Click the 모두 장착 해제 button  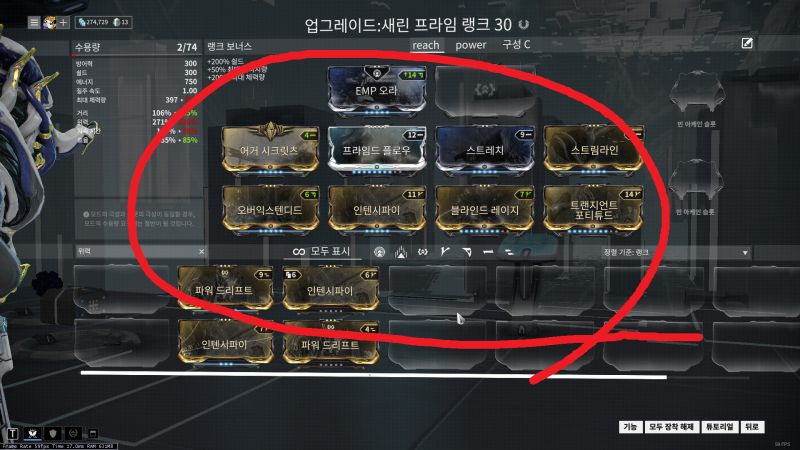[671, 427]
